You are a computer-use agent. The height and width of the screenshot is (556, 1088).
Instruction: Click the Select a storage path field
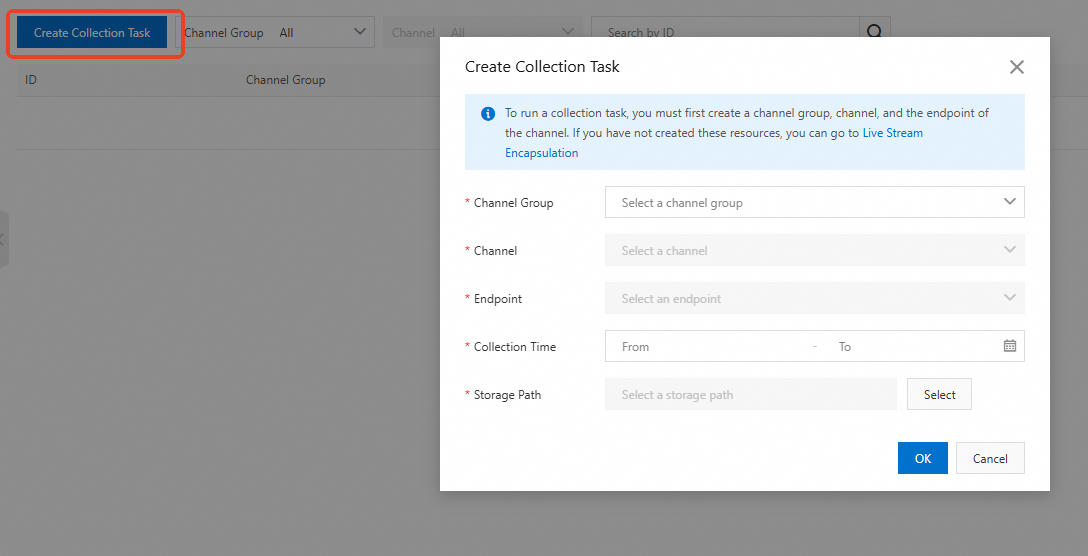pyautogui.click(x=750, y=394)
